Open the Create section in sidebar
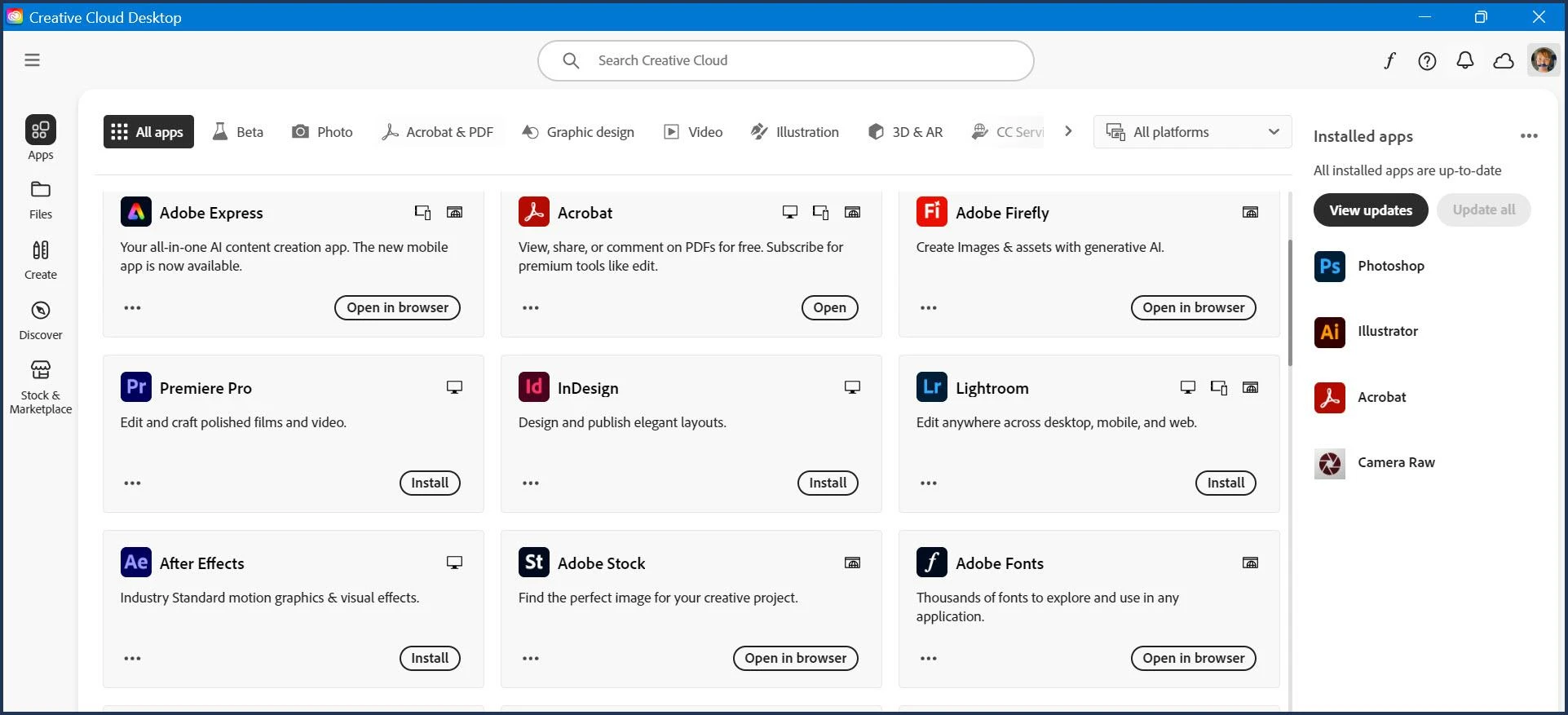Viewport: 1568px width, 715px height. click(40, 260)
